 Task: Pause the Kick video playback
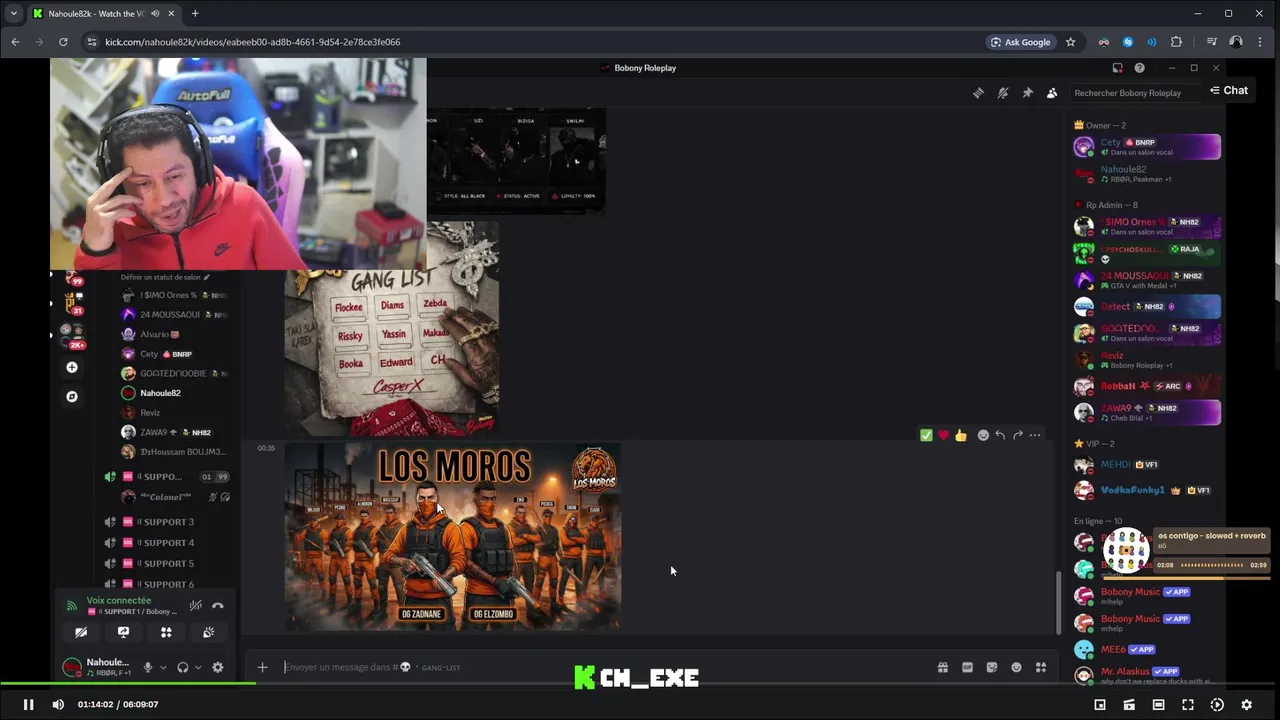(x=28, y=704)
